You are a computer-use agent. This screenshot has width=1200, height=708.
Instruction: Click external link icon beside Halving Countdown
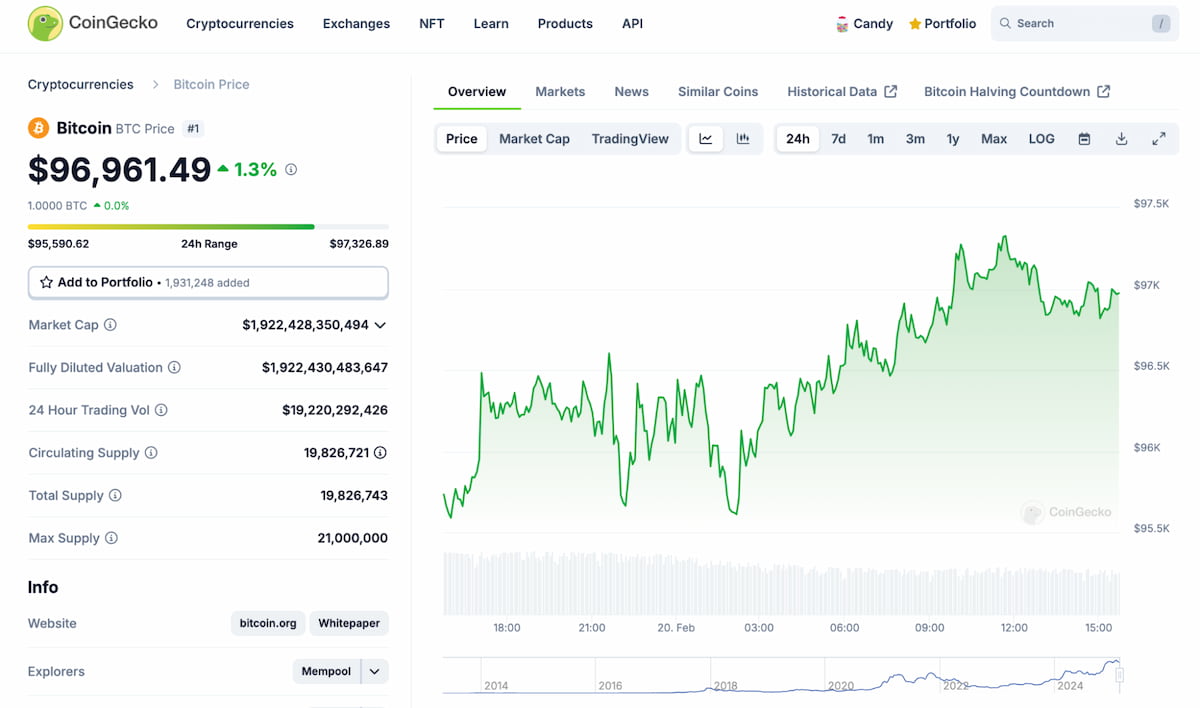pyautogui.click(x=1103, y=91)
